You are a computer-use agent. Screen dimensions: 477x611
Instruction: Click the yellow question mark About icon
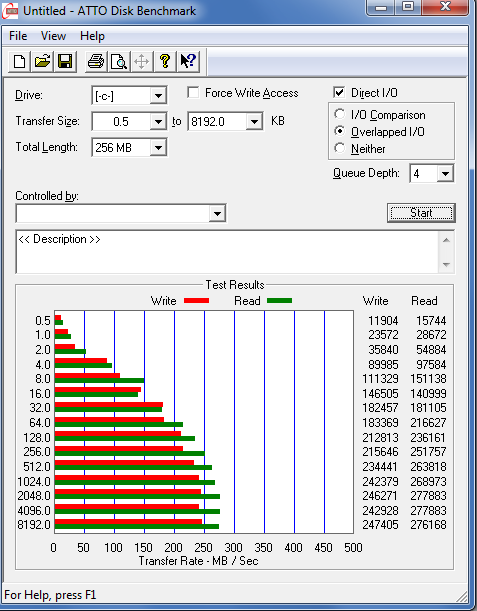tap(165, 62)
